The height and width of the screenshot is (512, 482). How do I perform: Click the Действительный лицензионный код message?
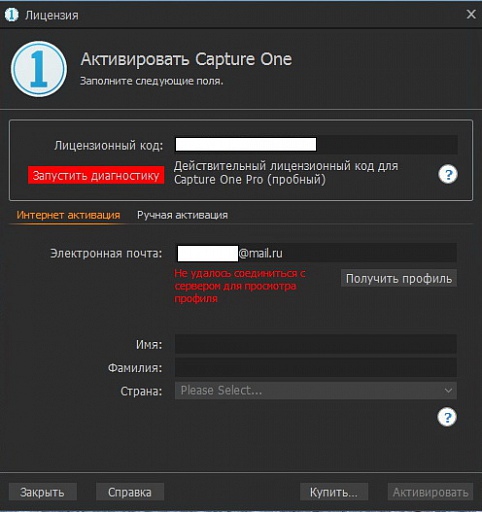pos(286,173)
